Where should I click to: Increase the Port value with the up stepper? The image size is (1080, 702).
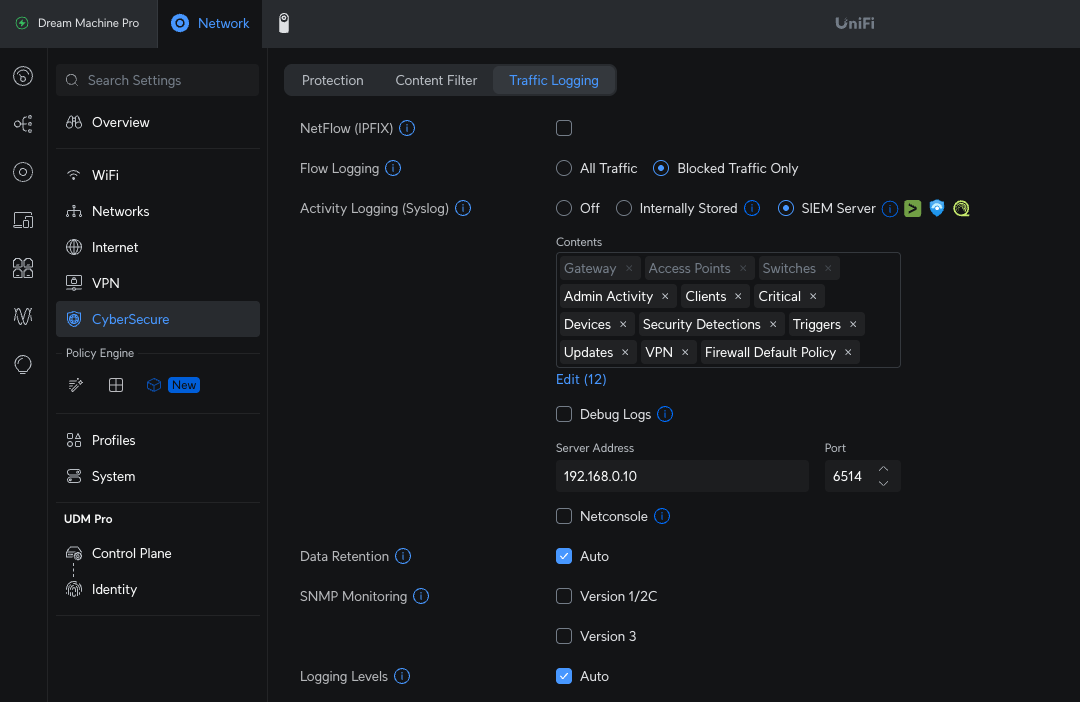click(x=883, y=469)
